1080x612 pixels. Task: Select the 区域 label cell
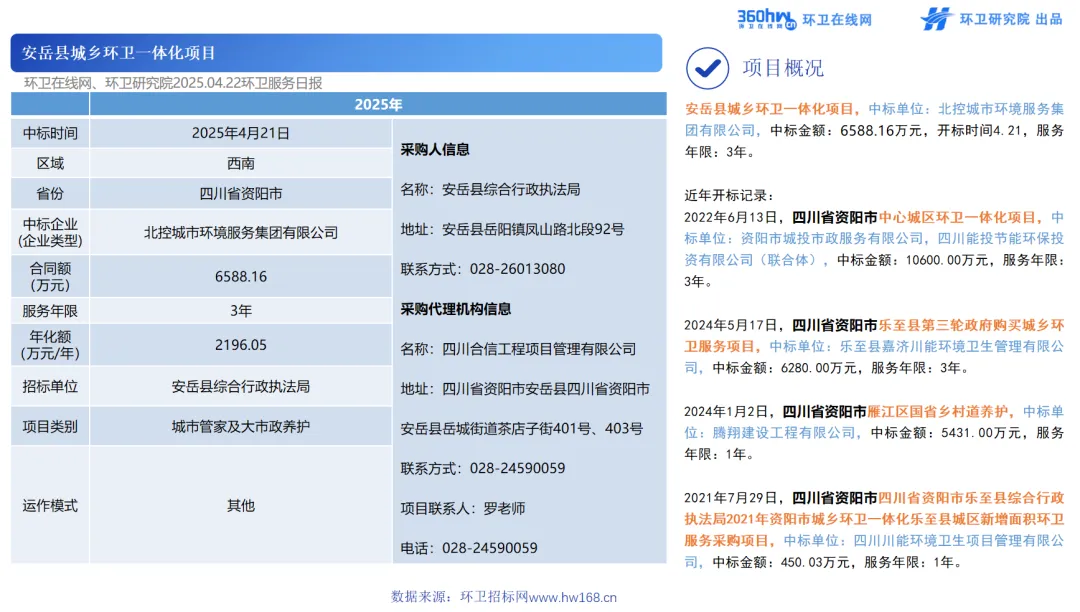click(50, 163)
